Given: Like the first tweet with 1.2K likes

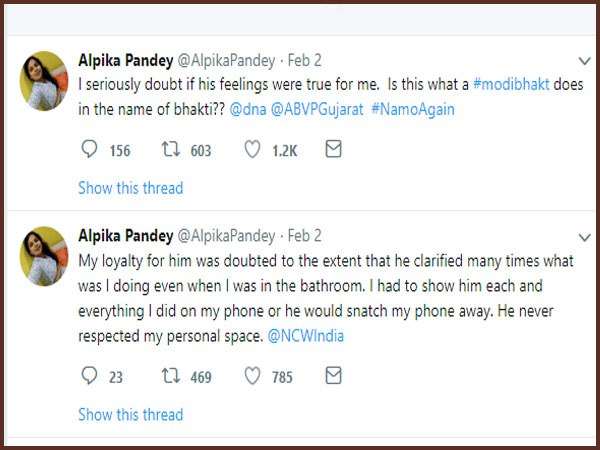Looking at the screenshot, I should tap(254, 150).
